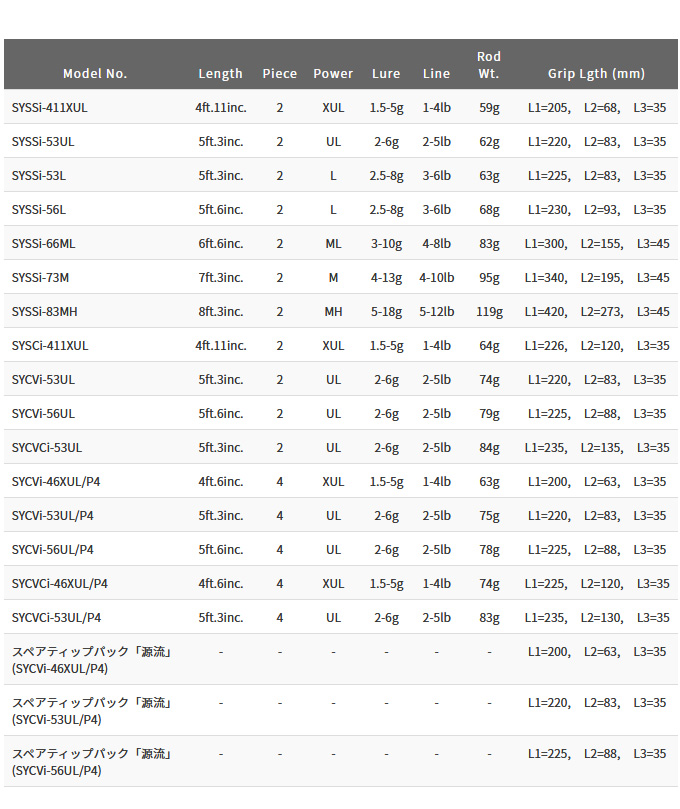The height and width of the screenshot is (809, 680).
Task: Select the Grip Lgth (mm) header
Action: coord(596,74)
